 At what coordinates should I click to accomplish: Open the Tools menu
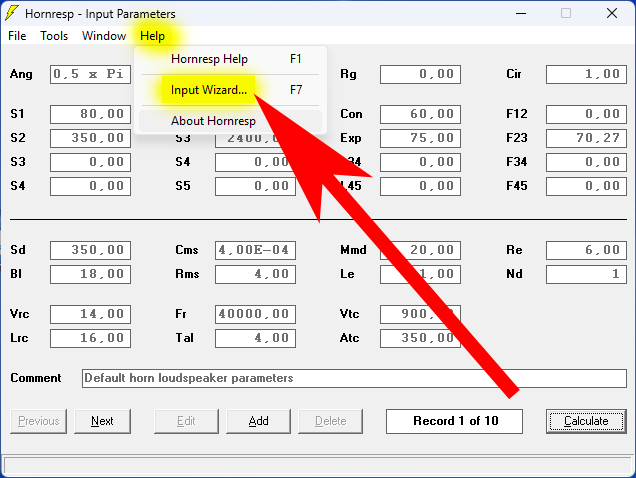click(x=54, y=36)
